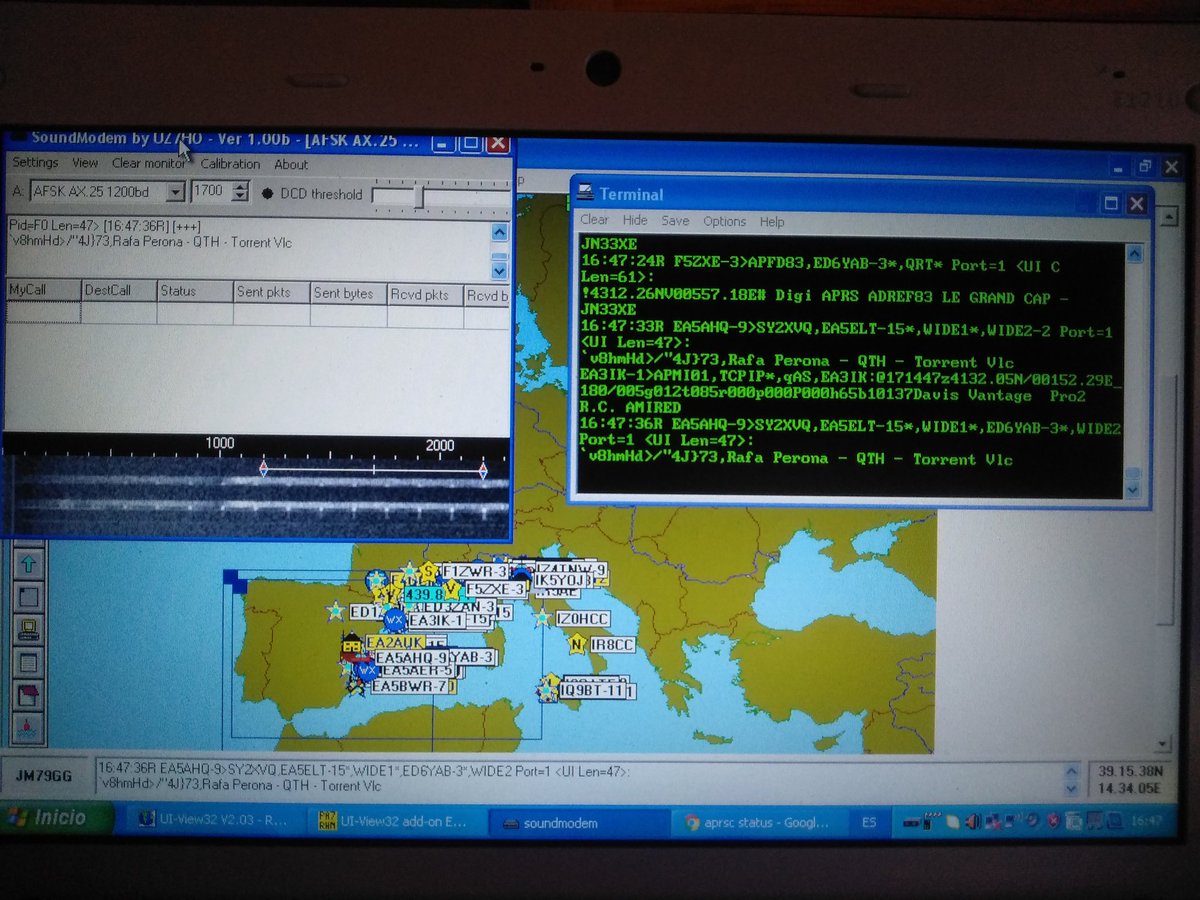
Task: Select station label EA5BWR-7 on map
Action: point(409,687)
